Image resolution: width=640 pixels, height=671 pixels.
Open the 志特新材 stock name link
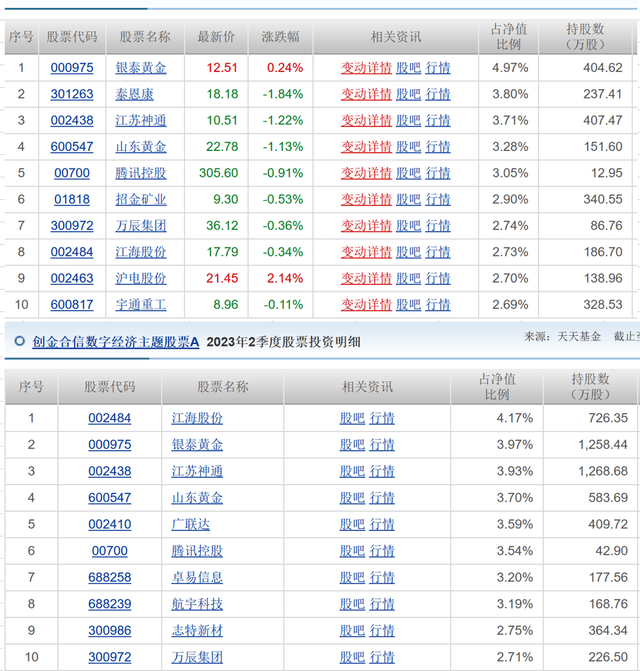(198, 630)
